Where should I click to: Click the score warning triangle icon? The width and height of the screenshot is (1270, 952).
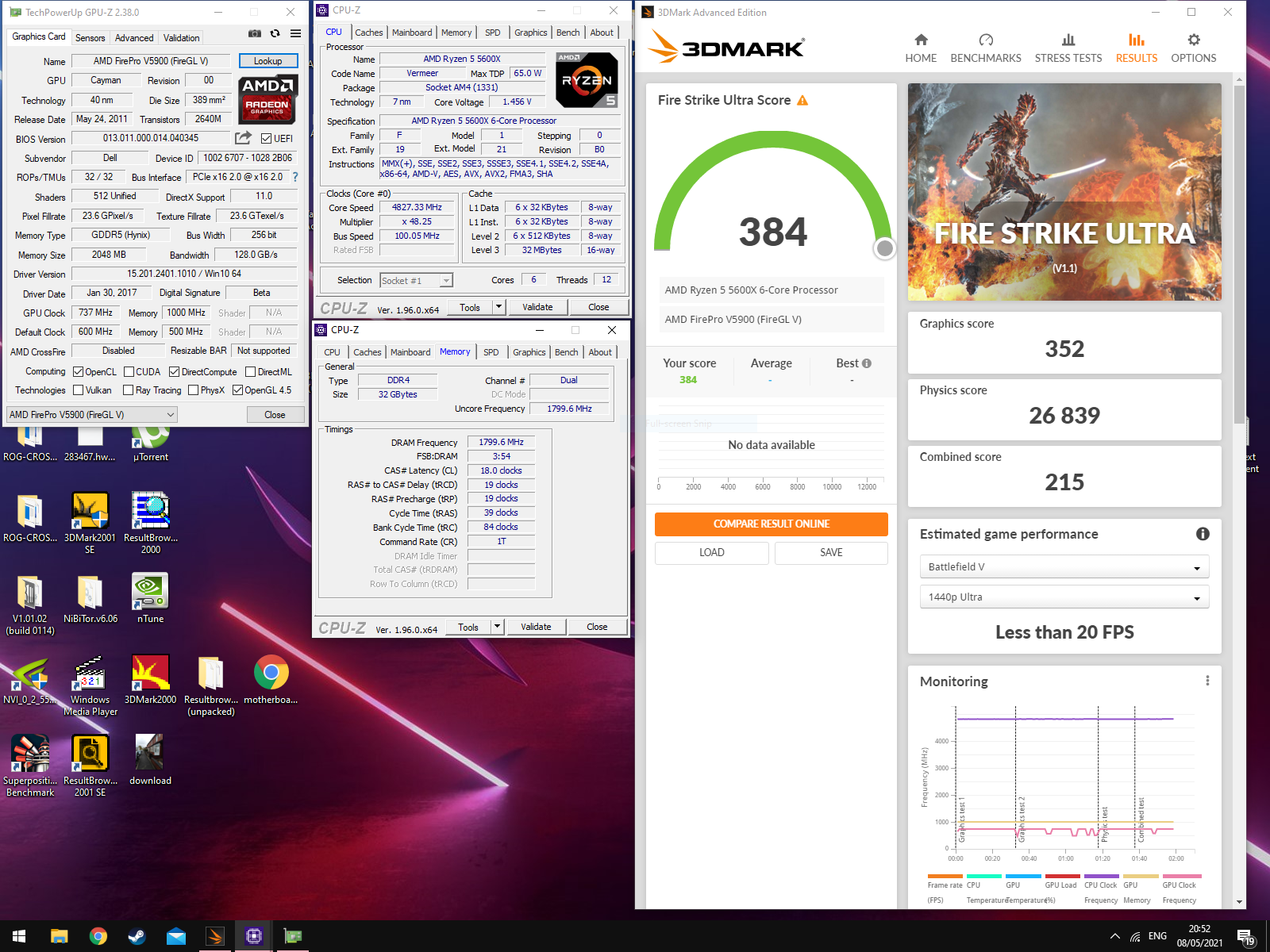point(802,100)
